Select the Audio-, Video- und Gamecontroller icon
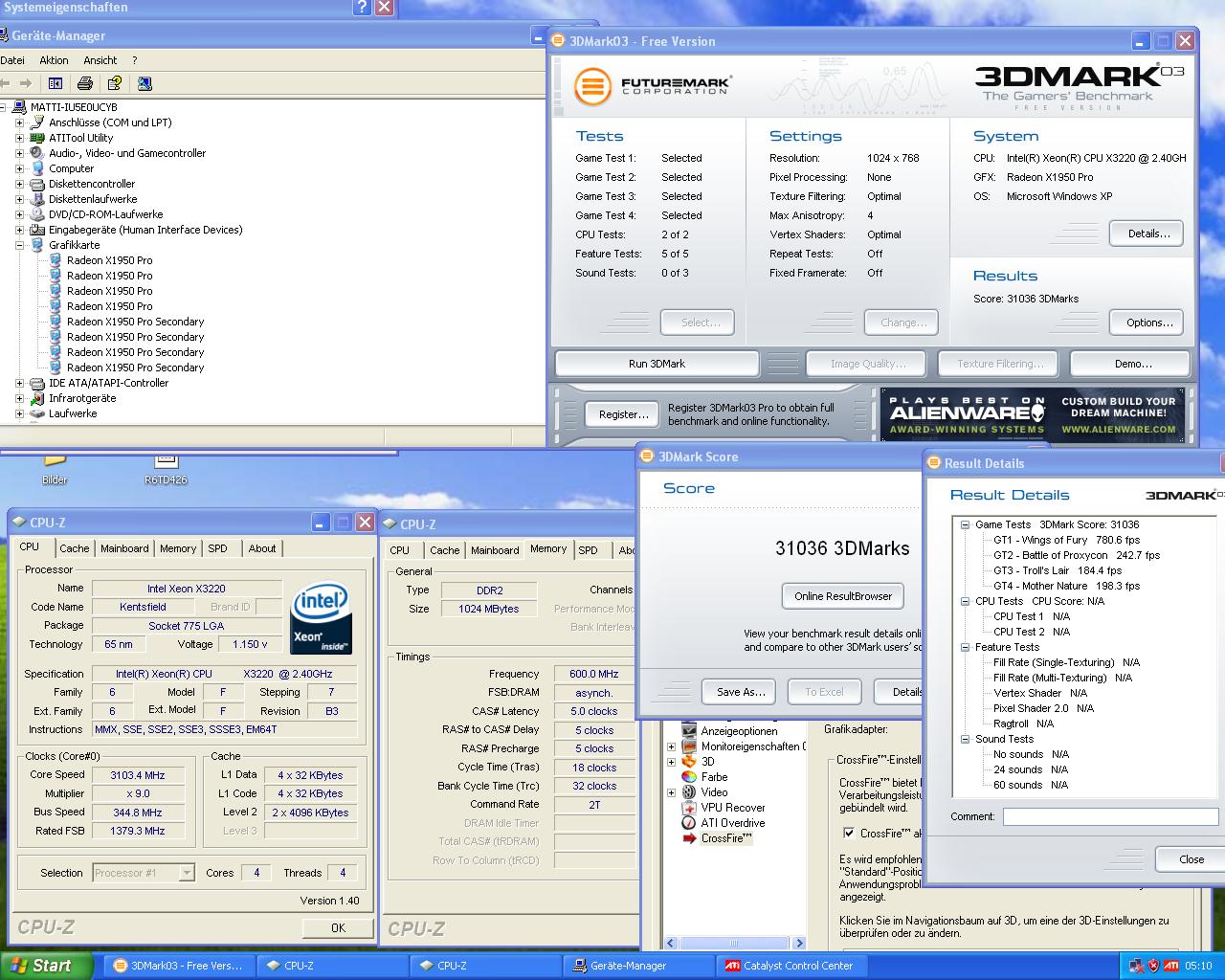This screenshot has height=980, width=1225. (x=37, y=153)
